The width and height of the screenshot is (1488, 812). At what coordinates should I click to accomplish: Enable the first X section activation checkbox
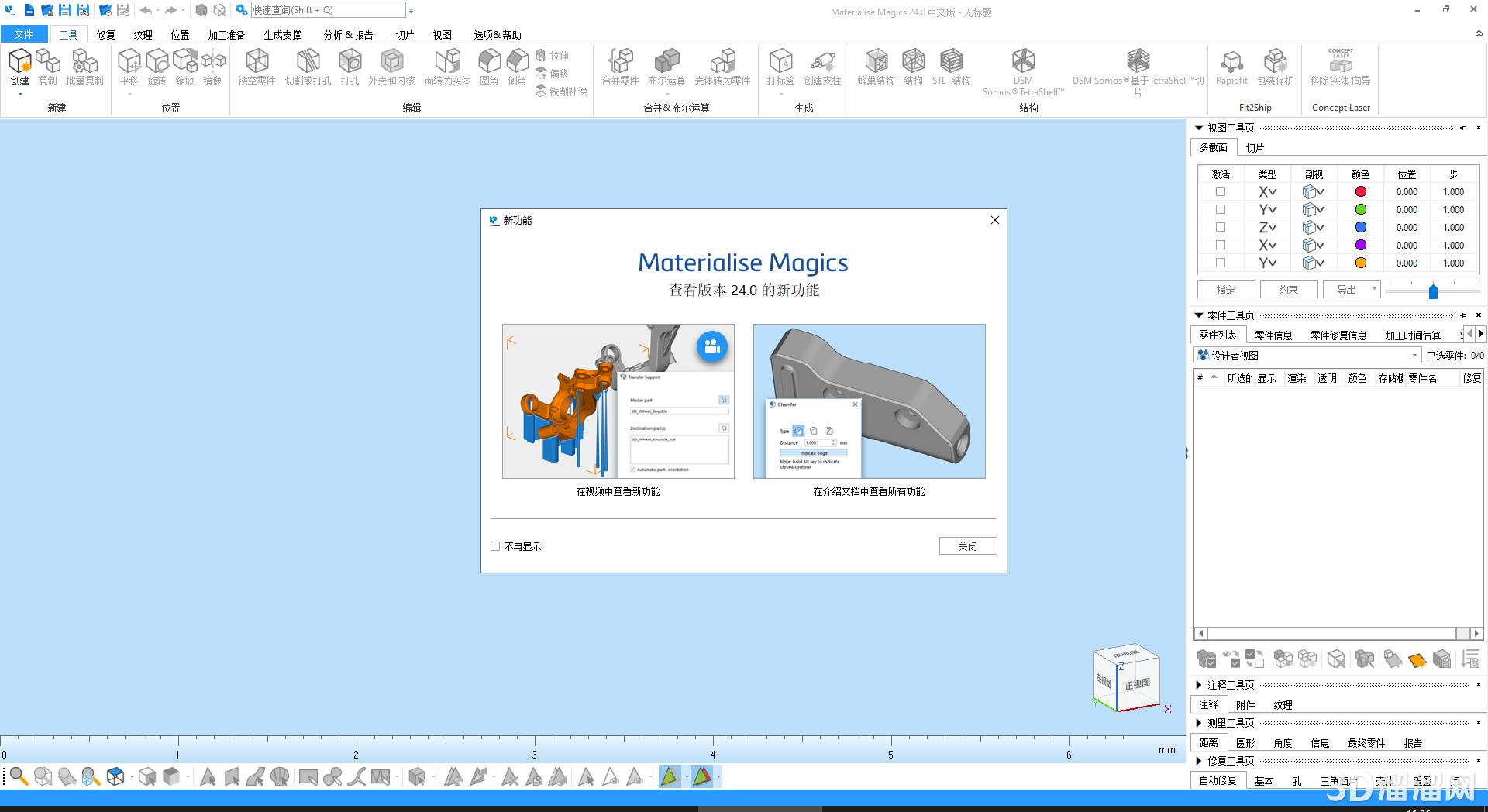coord(1221,191)
